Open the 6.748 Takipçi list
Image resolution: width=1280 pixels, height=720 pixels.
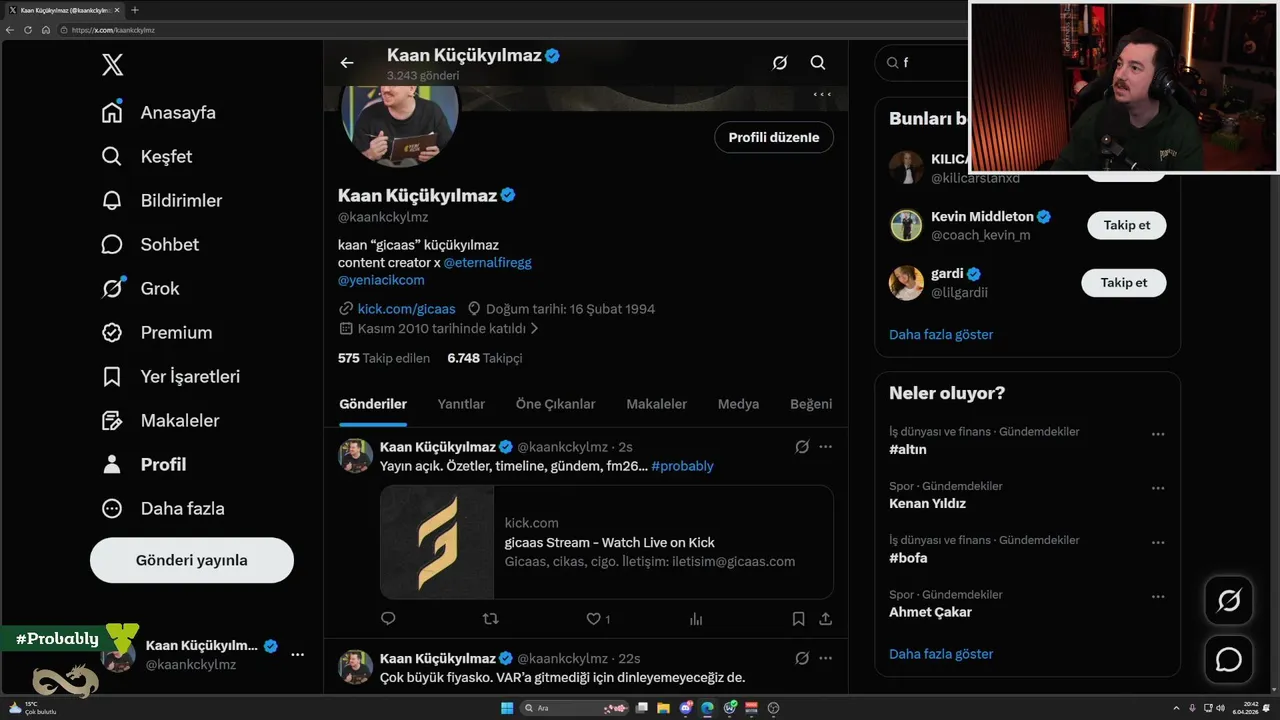coord(485,358)
